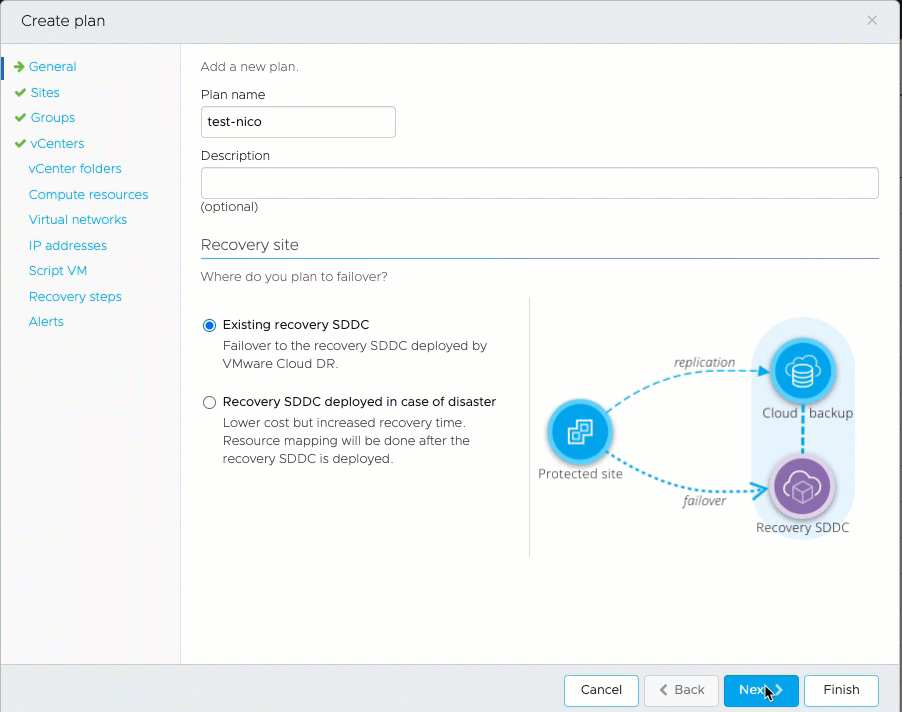Open the vCenter folders step
This screenshot has height=712, width=902.
click(75, 169)
